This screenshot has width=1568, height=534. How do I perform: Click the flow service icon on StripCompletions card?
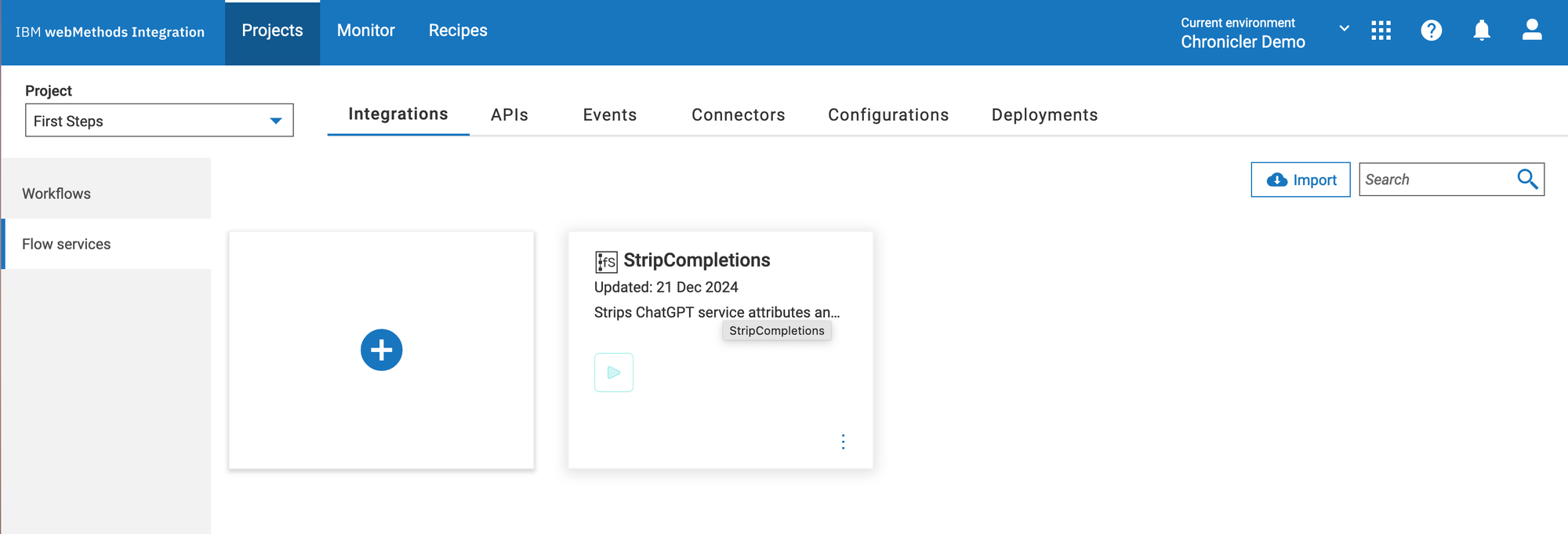coord(606,261)
